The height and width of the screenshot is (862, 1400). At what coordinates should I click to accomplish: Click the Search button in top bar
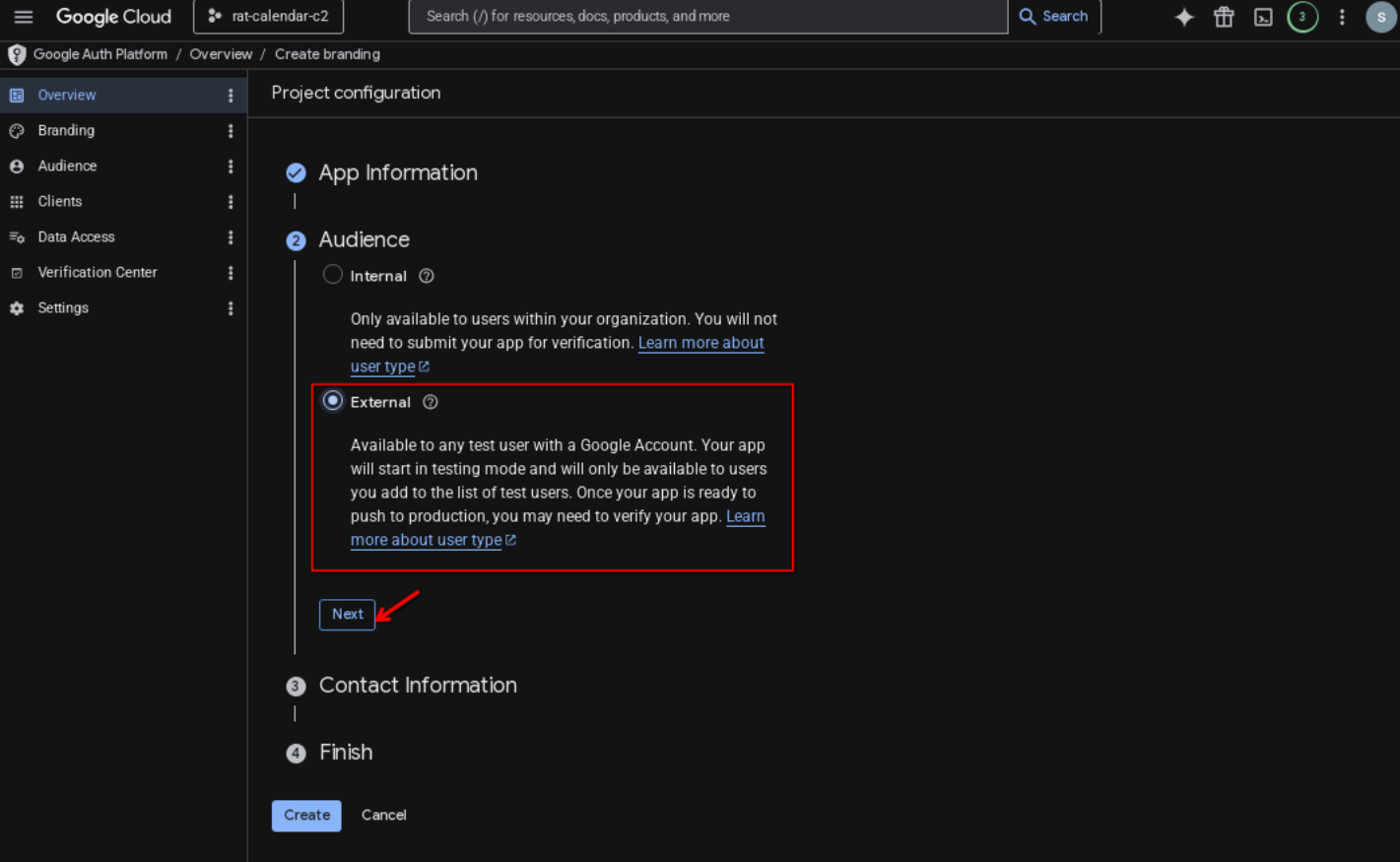point(1053,17)
